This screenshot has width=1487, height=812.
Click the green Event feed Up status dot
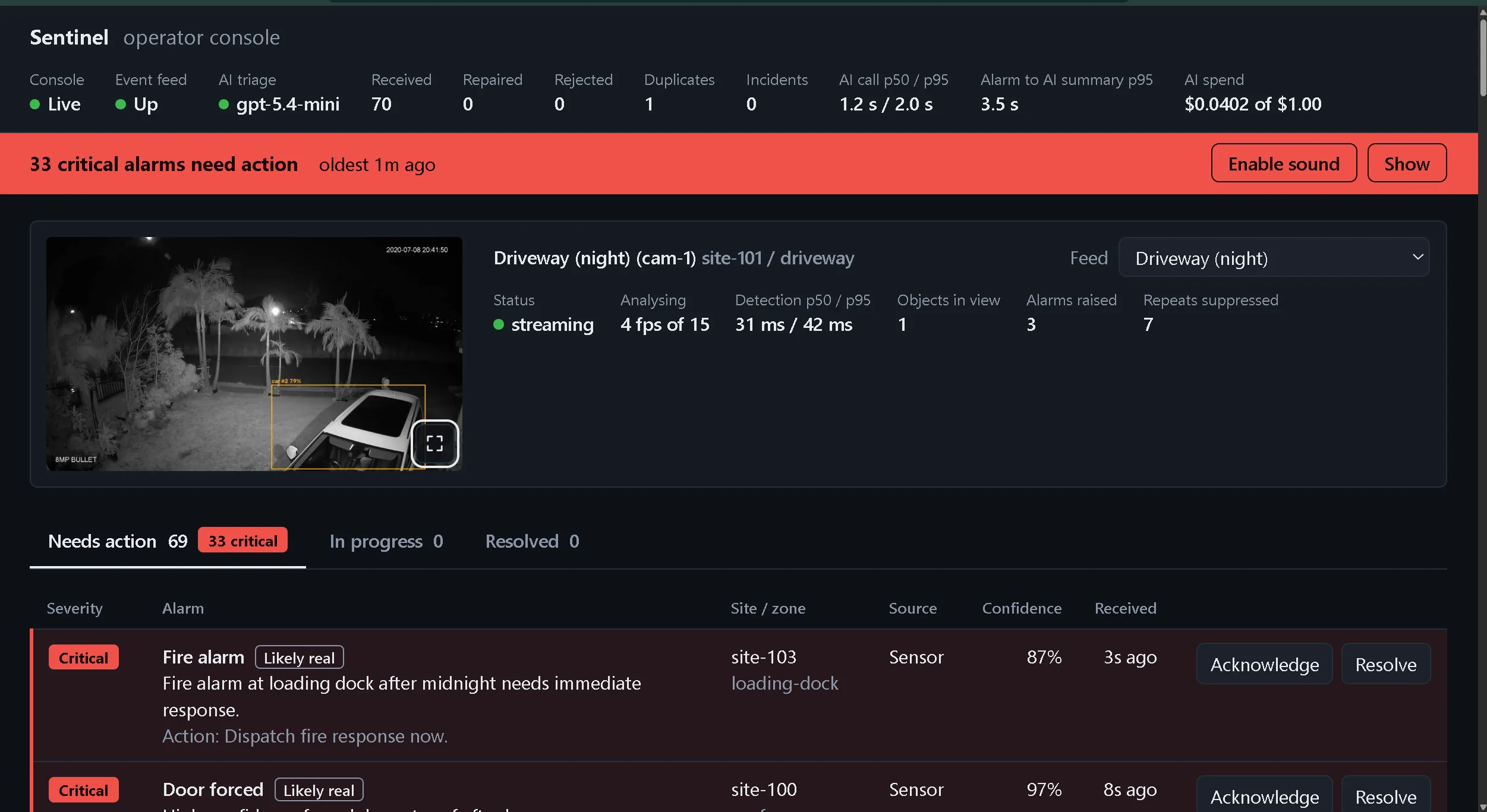click(121, 105)
